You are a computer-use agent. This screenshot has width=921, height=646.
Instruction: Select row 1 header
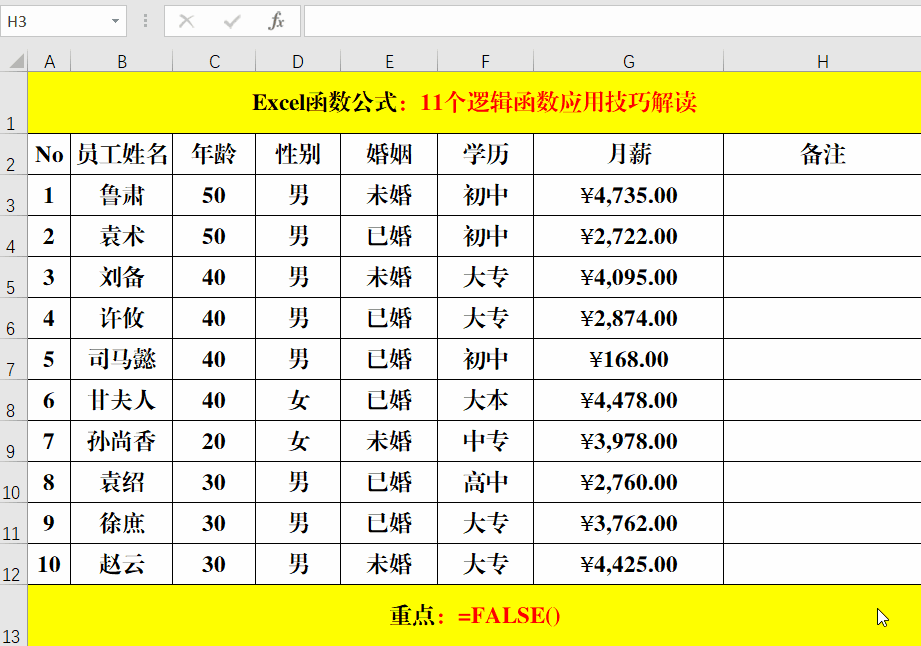click(x=14, y=103)
